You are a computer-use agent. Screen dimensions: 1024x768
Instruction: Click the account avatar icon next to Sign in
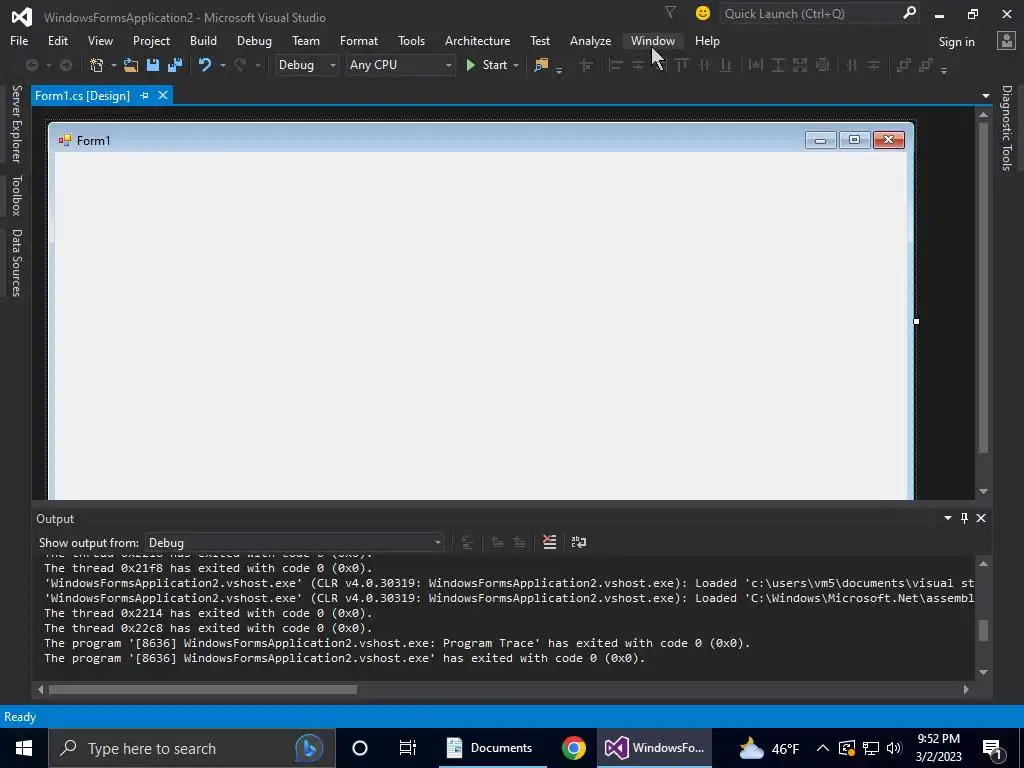pos(1006,41)
